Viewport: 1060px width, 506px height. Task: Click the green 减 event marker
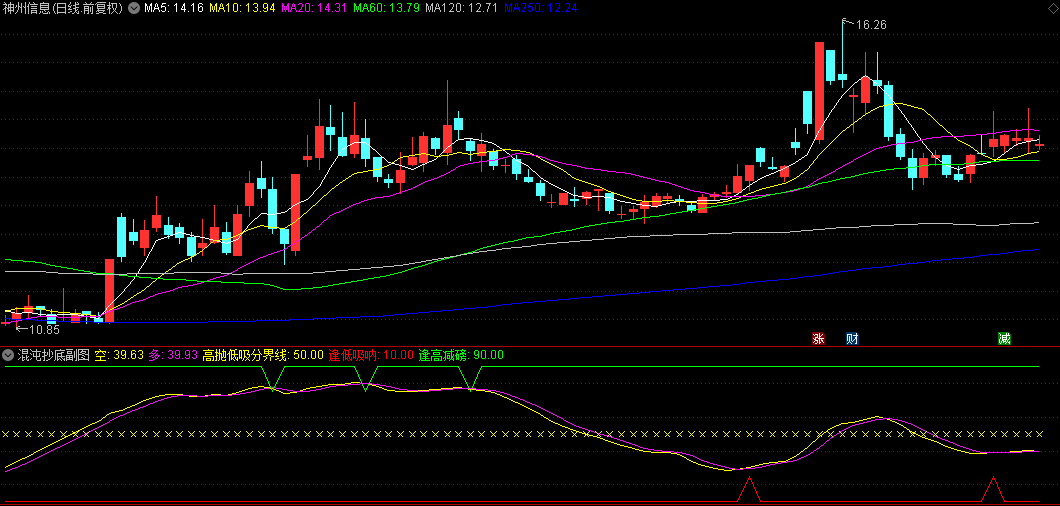(1004, 339)
